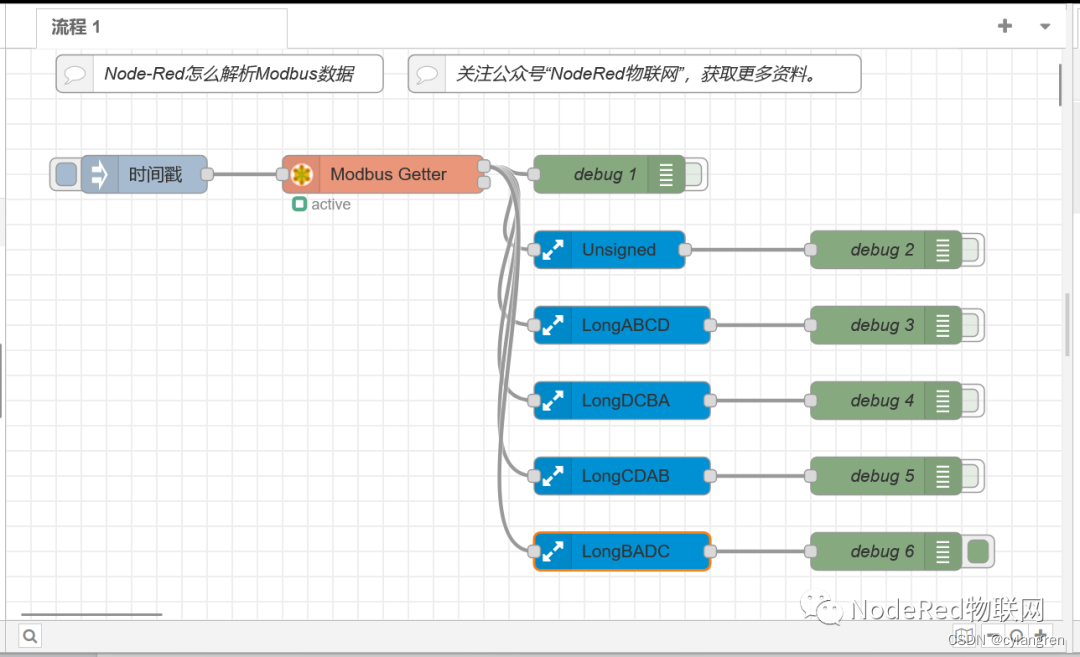Toggle the navigator map icon at bottom right
This screenshot has width=1080, height=657.
coord(963,635)
